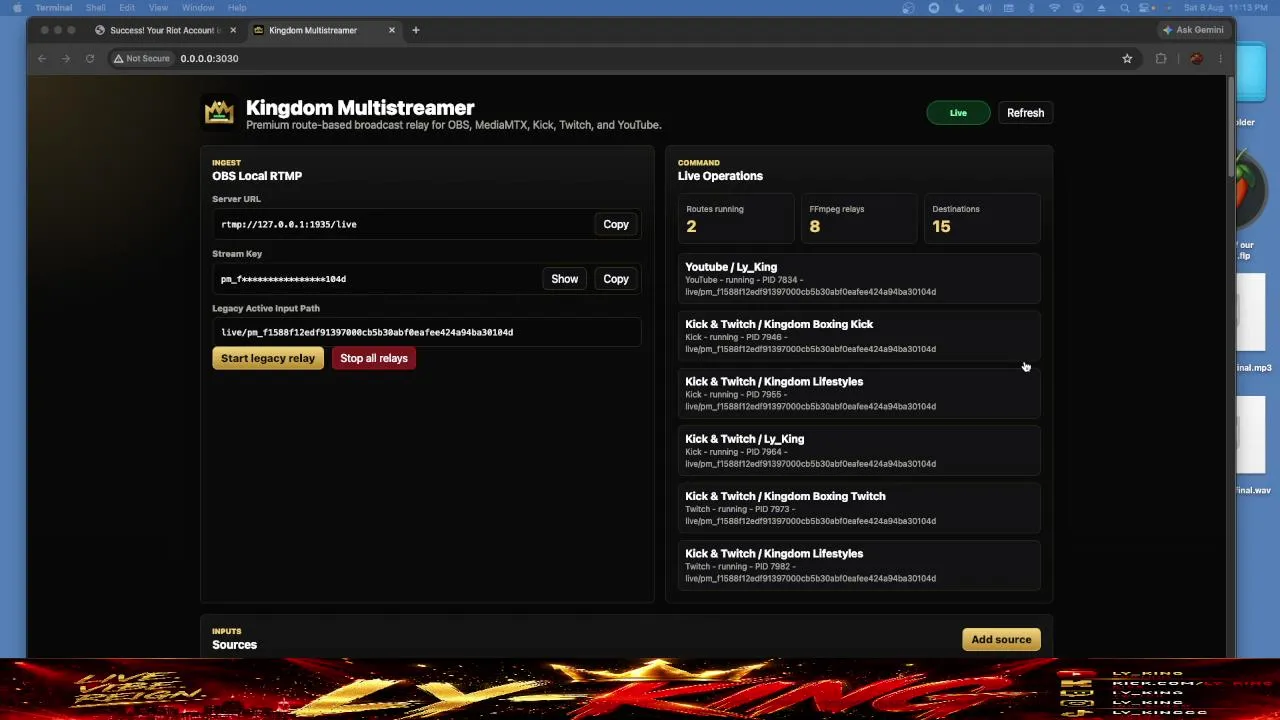Select the Kingdom Lifestyles route with PID 7982
This screenshot has height=720, width=1280.
click(x=859, y=565)
